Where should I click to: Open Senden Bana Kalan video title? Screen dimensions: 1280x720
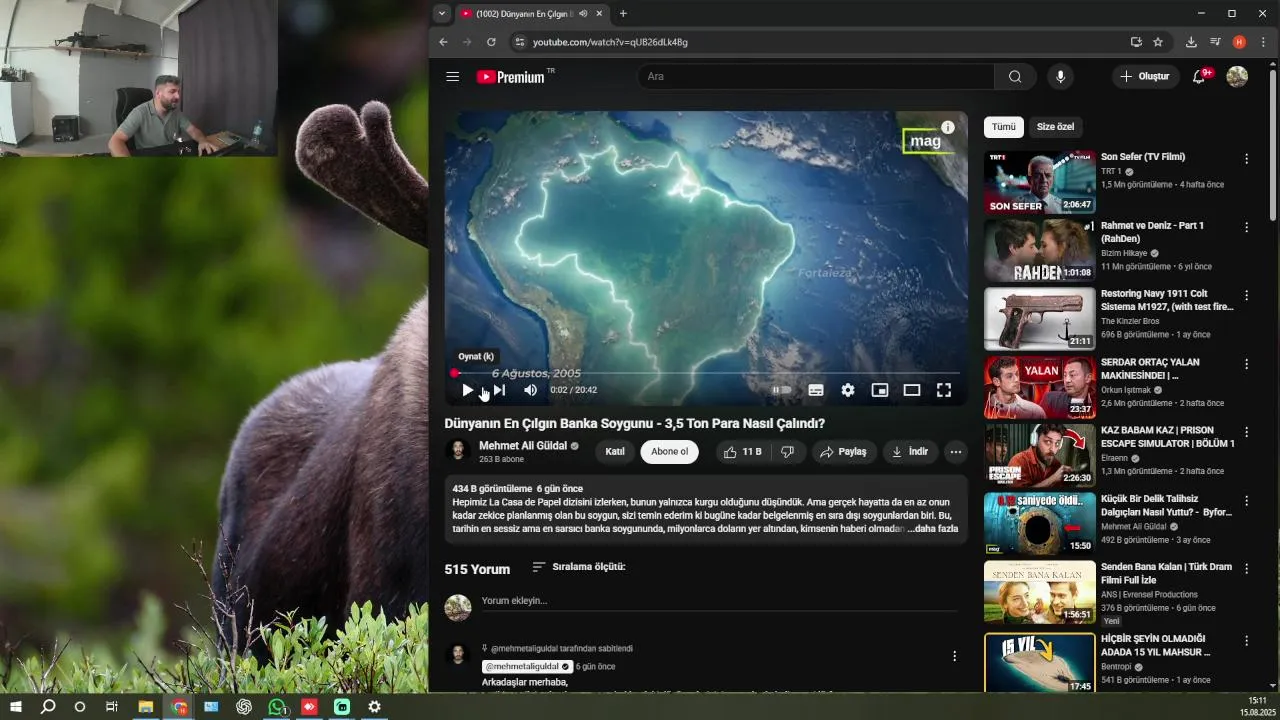pyautogui.click(x=1166, y=573)
